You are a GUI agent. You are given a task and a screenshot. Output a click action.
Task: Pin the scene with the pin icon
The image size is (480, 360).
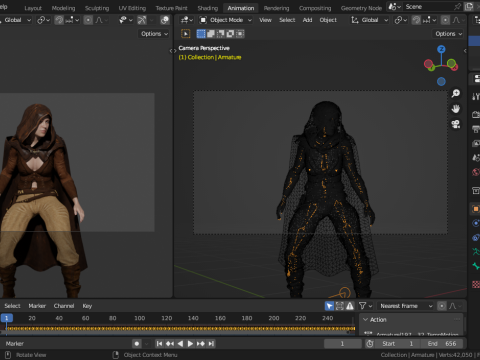(x=458, y=7)
